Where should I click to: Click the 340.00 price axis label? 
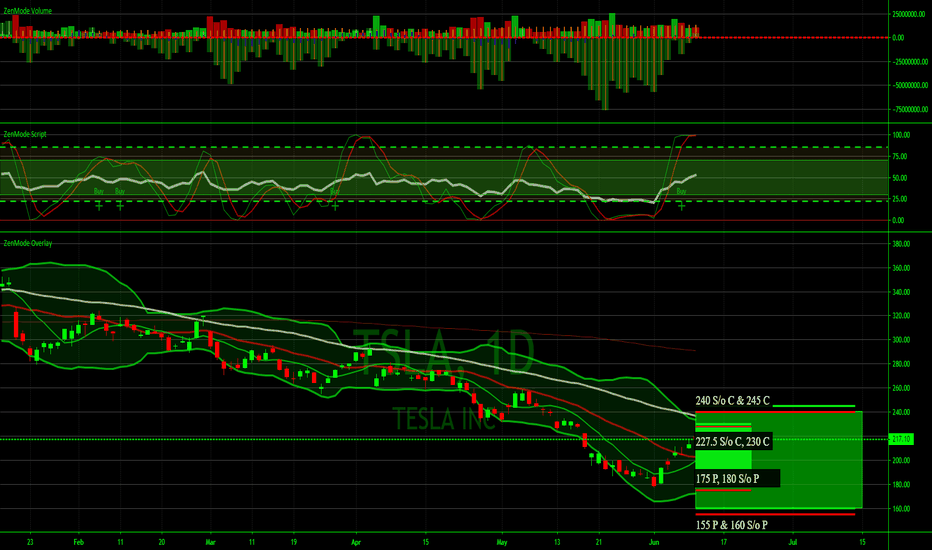901,292
